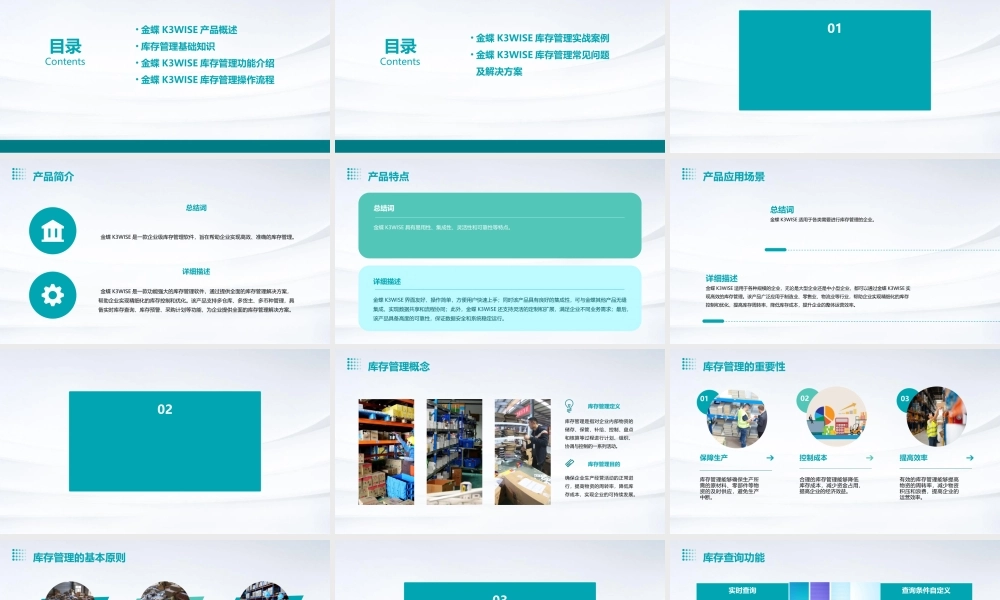Click the 库存管理定义 heading
The height and width of the screenshot is (600, 1000).
click(603, 406)
